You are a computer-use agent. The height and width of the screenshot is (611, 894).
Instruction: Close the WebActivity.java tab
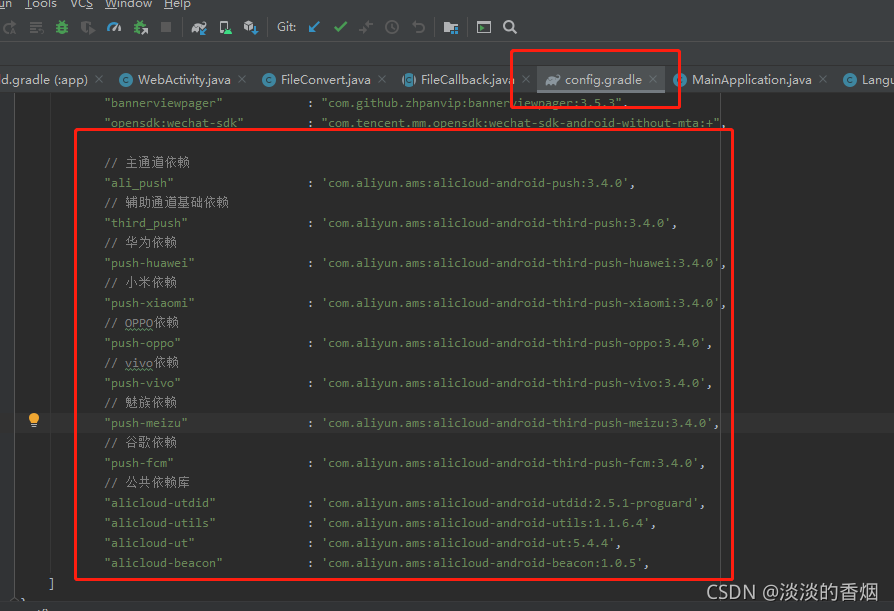pyautogui.click(x=242, y=79)
